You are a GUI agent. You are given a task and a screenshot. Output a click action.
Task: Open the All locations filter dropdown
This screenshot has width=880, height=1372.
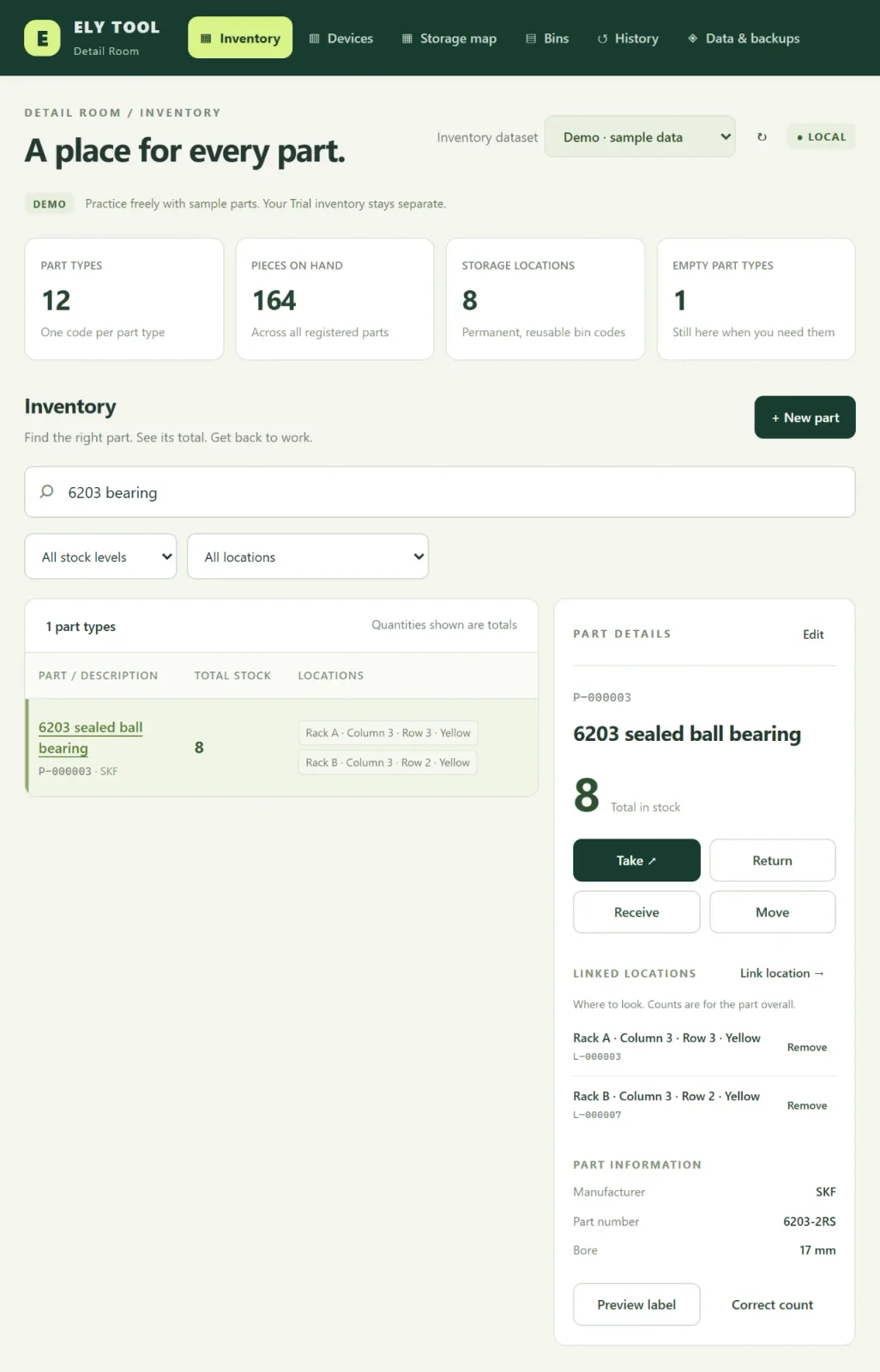(308, 557)
